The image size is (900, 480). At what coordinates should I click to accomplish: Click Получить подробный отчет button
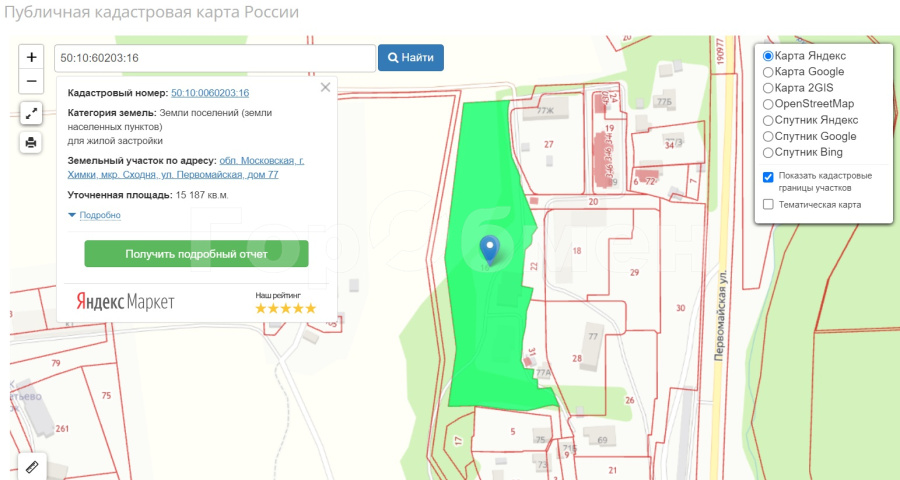196,254
